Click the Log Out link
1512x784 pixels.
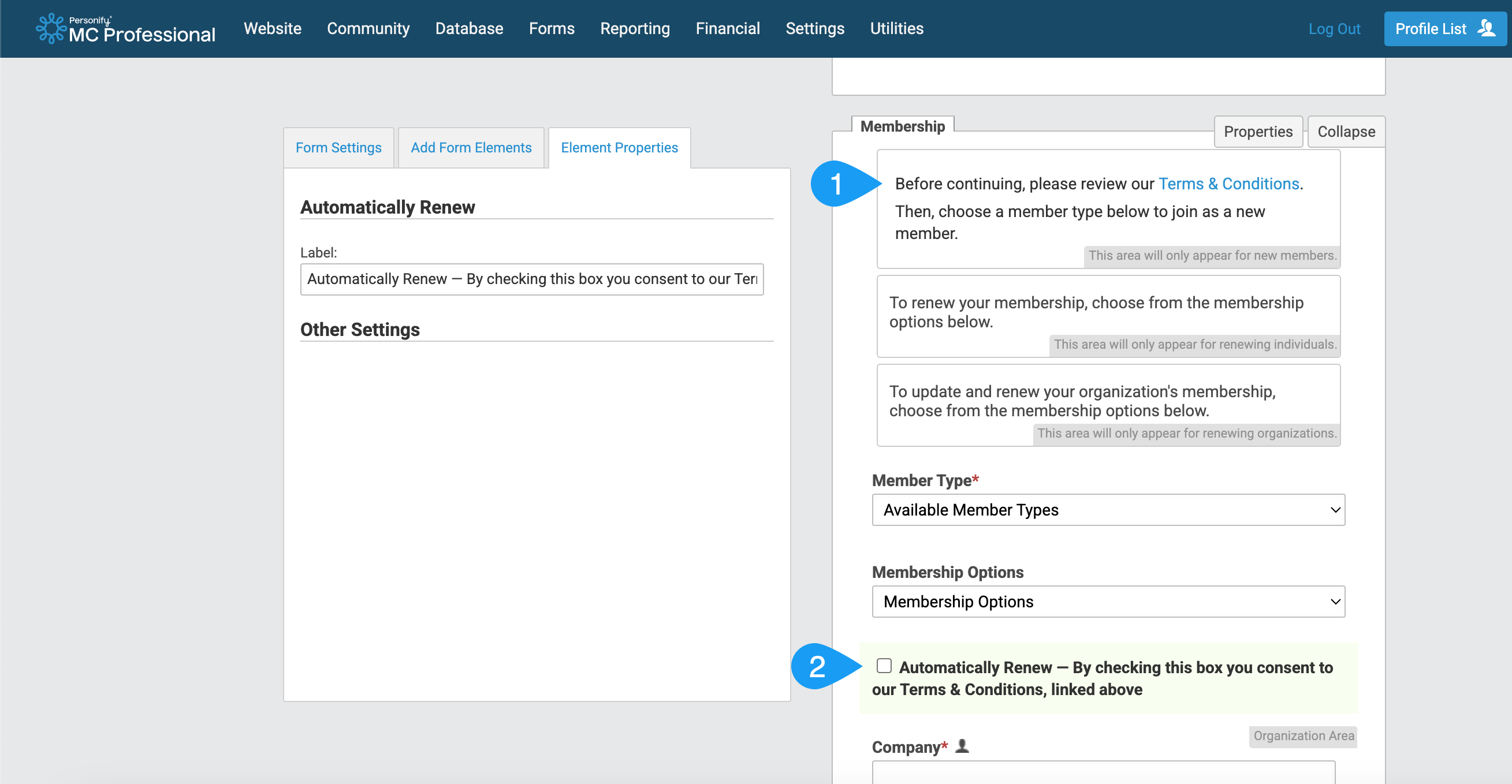click(1334, 29)
